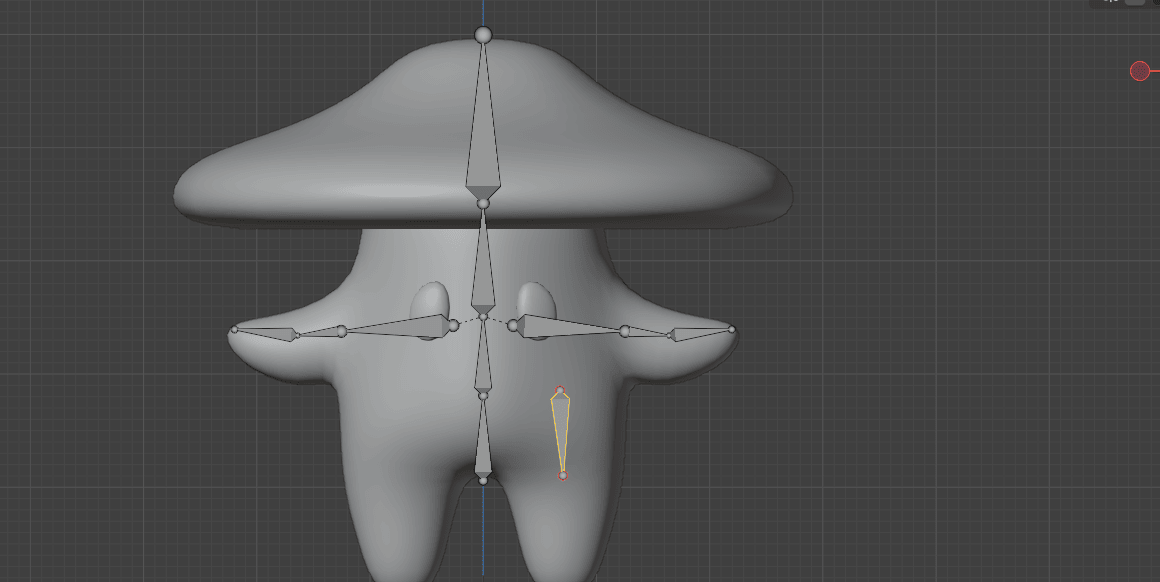1160x582 pixels.
Task: Click the bone tip at the far right hand
Action: pyautogui.click(x=732, y=329)
